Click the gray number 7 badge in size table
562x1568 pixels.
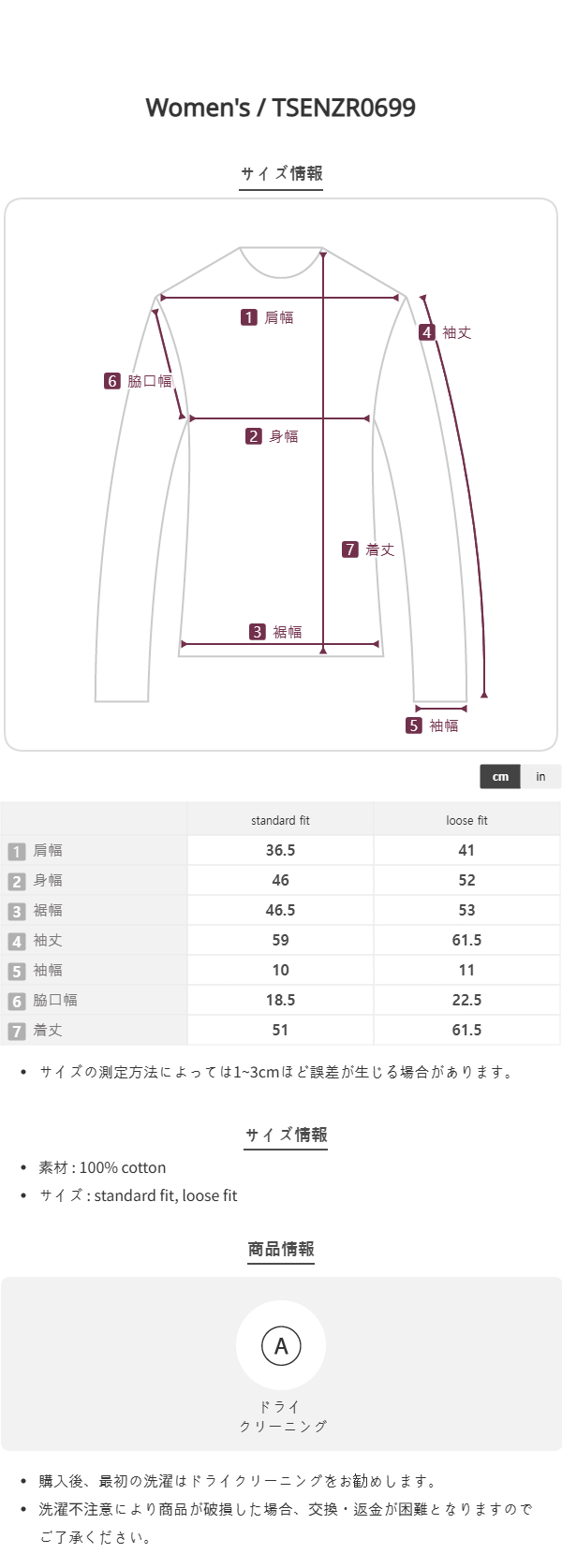[17, 1031]
